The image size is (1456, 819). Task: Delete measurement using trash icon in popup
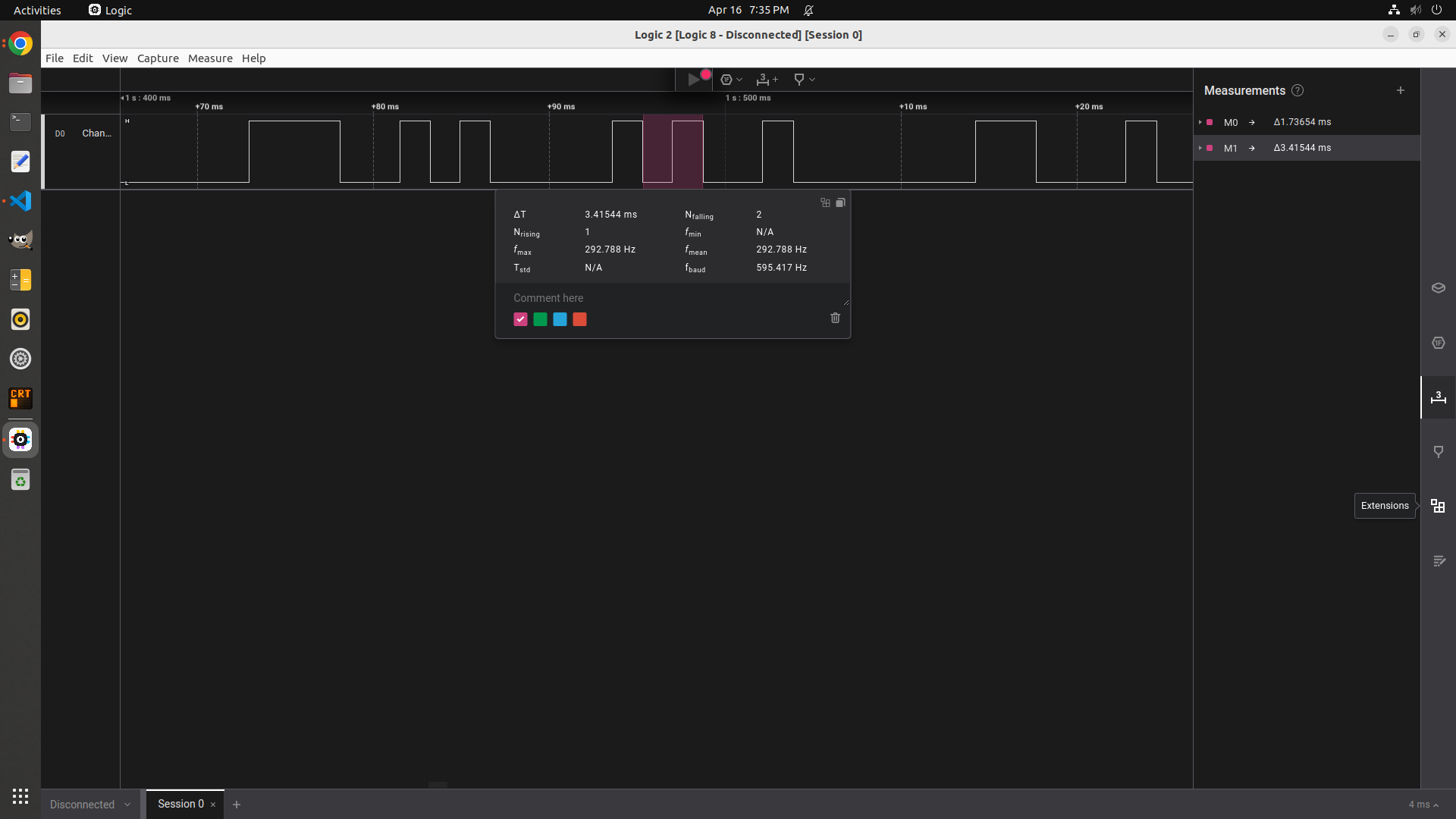coord(835,318)
